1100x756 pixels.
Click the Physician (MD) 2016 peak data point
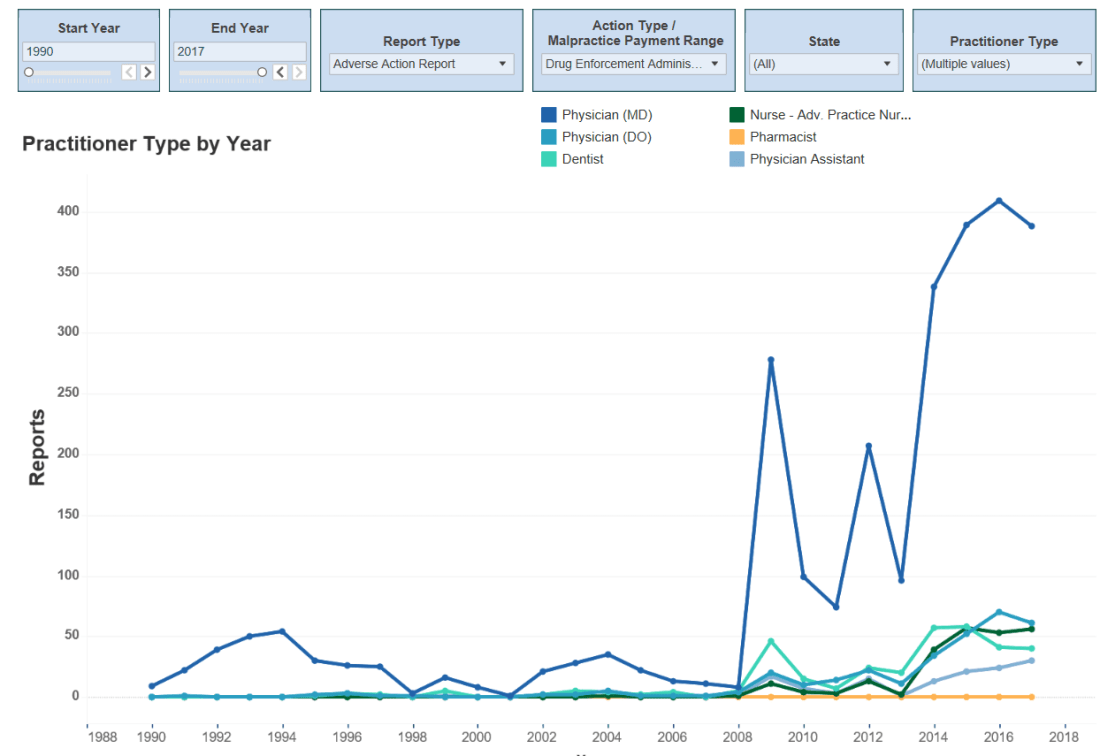pyautogui.click(x=998, y=201)
